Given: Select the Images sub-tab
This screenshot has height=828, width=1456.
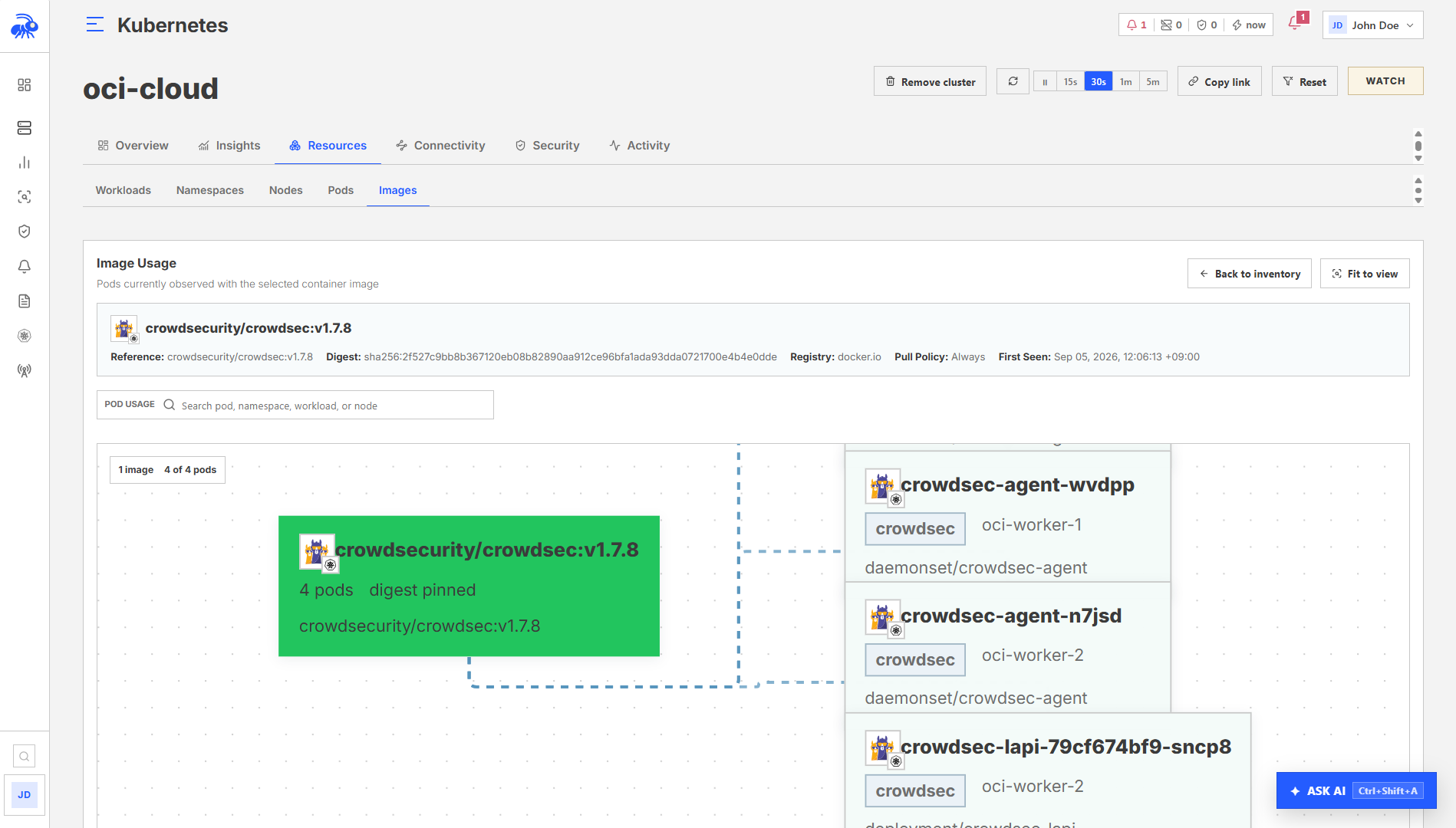Looking at the screenshot, I should click(x=397, y=190).
